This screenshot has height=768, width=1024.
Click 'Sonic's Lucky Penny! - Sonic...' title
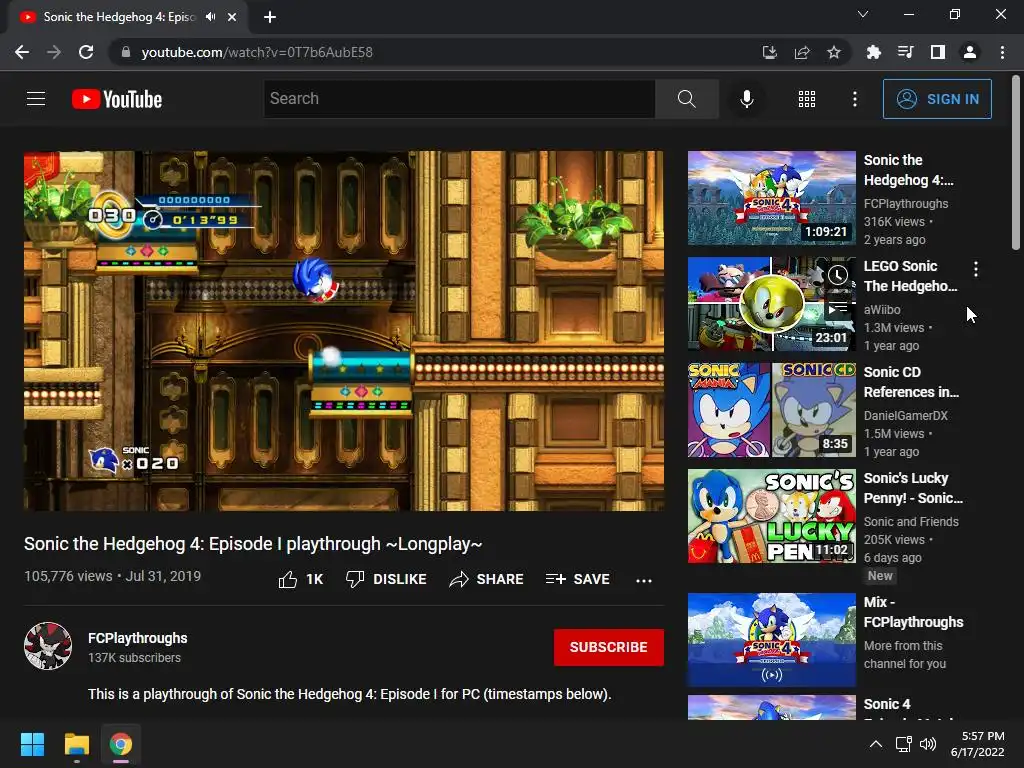(913, 488)
